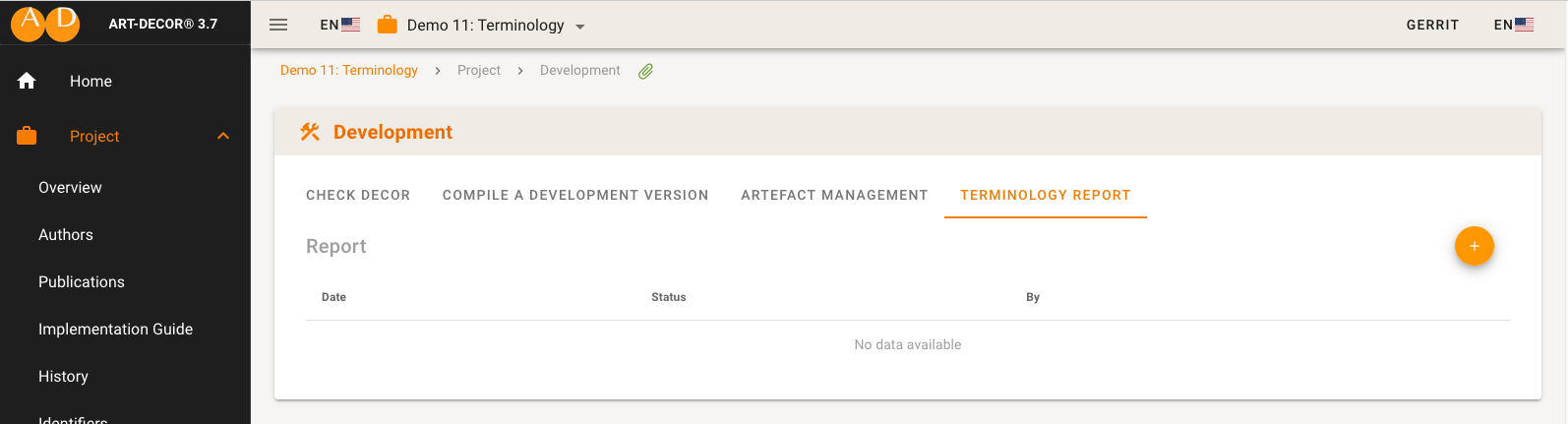Viewport: 1568px width, 424px height.
Task: Click the top-right US flag language icon
Action: tap(1524, 25)
